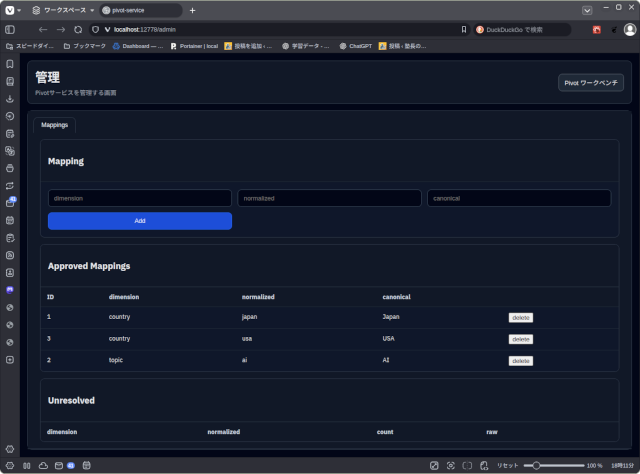The width and height of the screenshot is (640, 474).
Task: Open sidebar settings gear icon
Action: point(10,448)
